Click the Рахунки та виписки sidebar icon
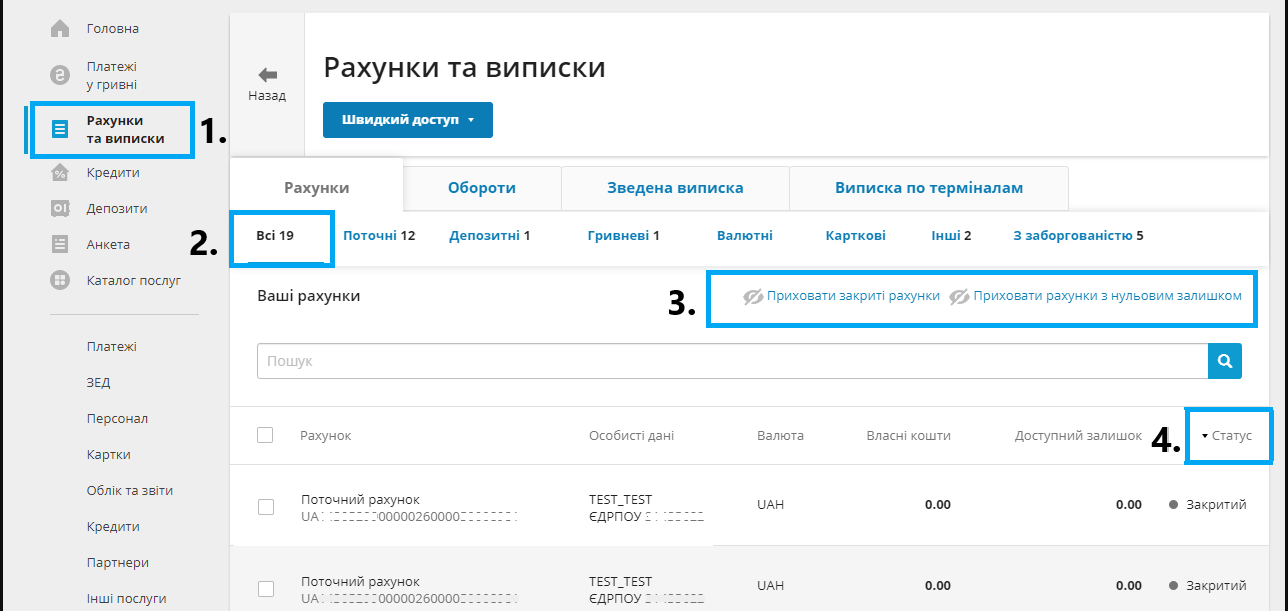Image resolution: width=1288 pixels, height=611 pixels. tap(60, 129)
